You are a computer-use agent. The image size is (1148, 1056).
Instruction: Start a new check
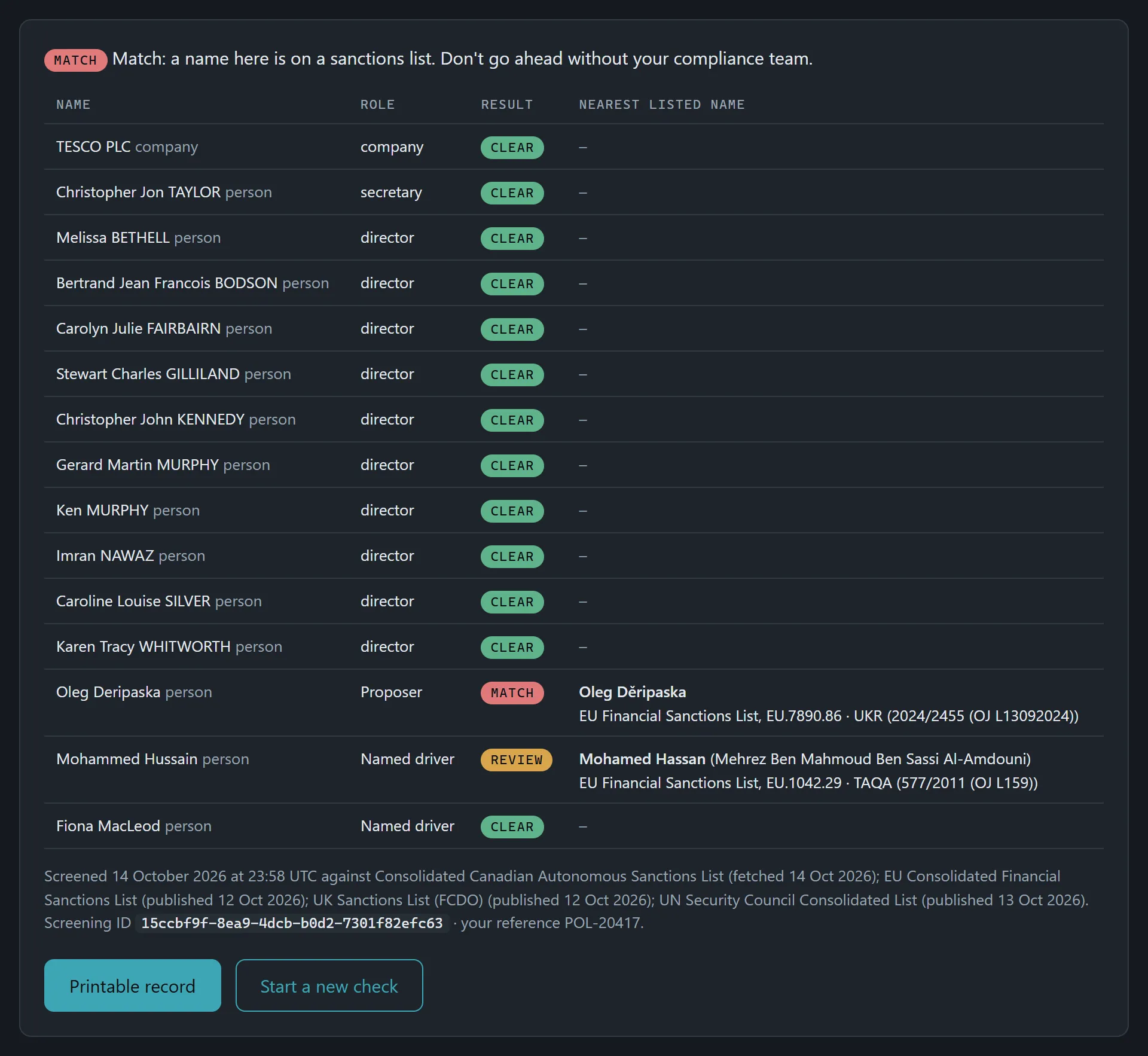(x=329, y=985)
